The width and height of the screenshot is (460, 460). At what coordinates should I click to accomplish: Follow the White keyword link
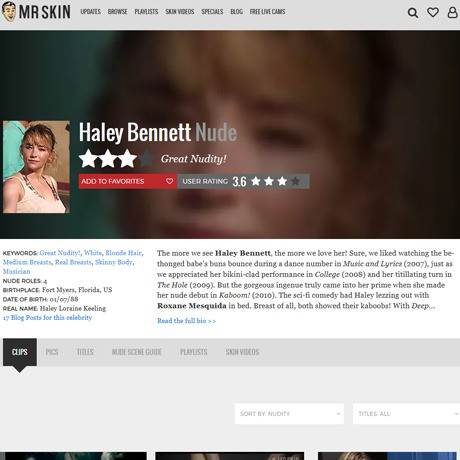point(93,253)
